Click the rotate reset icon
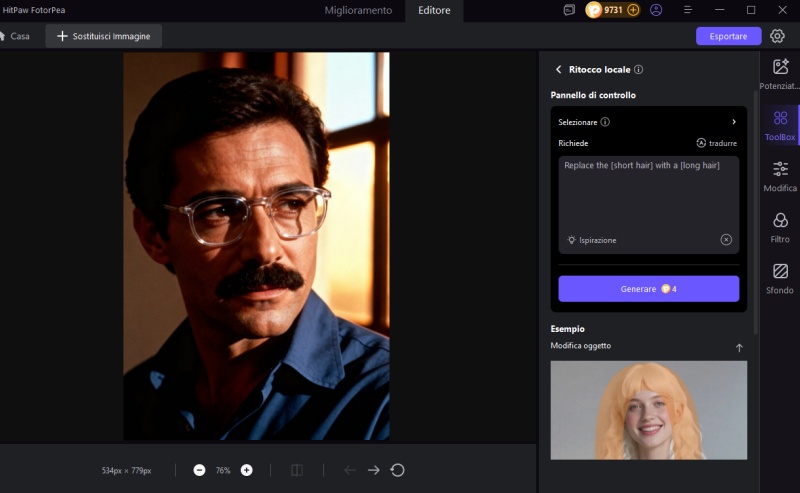This screenshot has width=800, height=493. pyautogui.click(x=397, y=470)
